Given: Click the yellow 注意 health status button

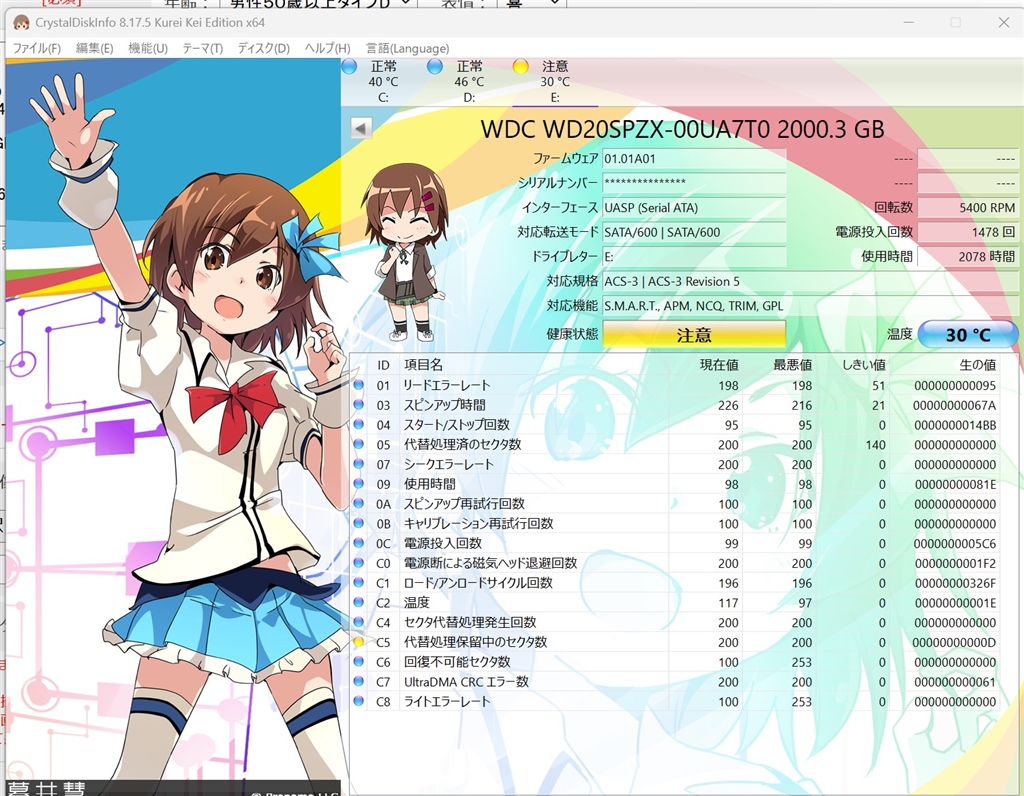Looking at the screenshot, I should tap(694, 335).
